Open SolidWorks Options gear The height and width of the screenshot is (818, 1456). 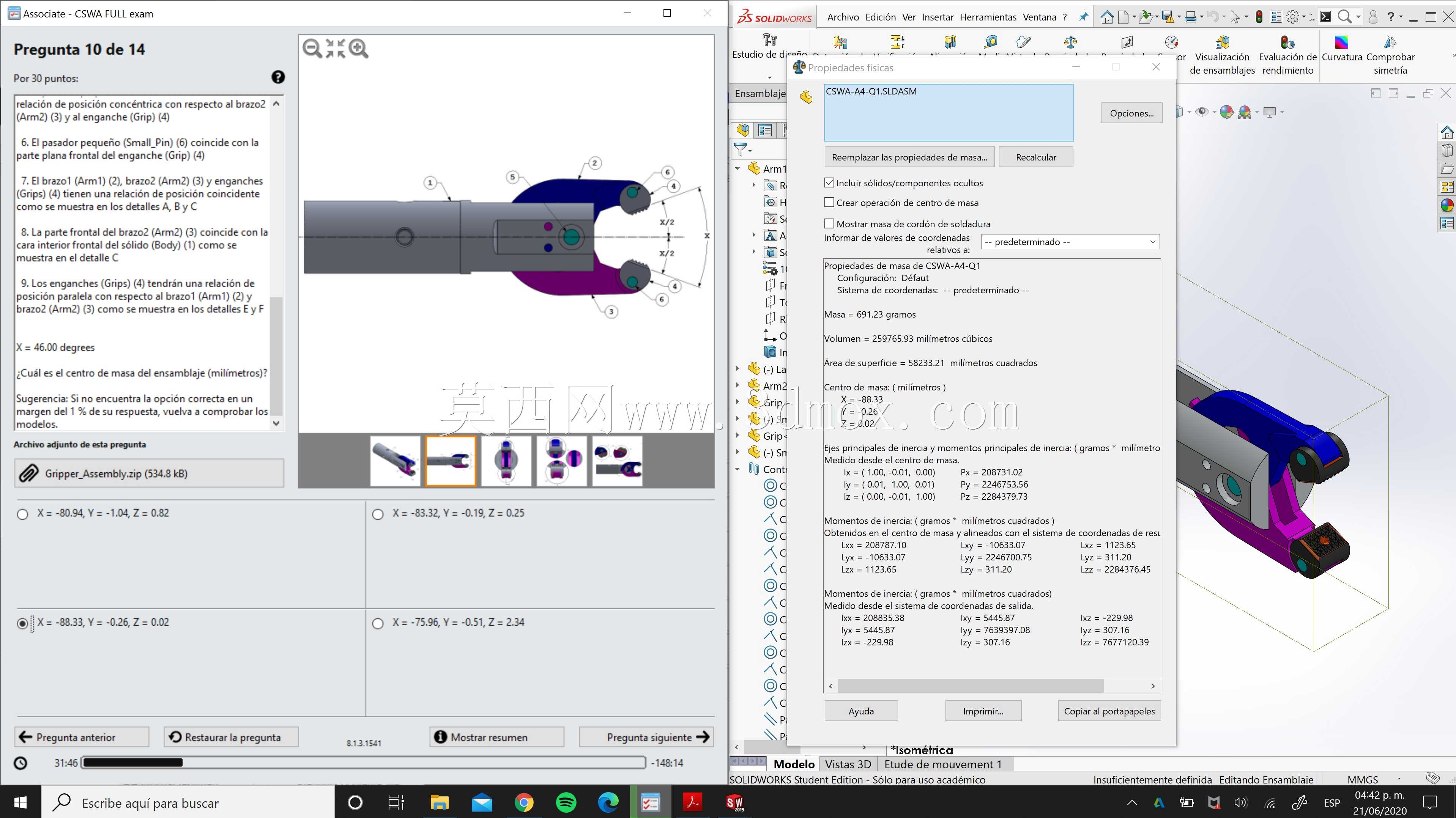tap(1293, 17)
